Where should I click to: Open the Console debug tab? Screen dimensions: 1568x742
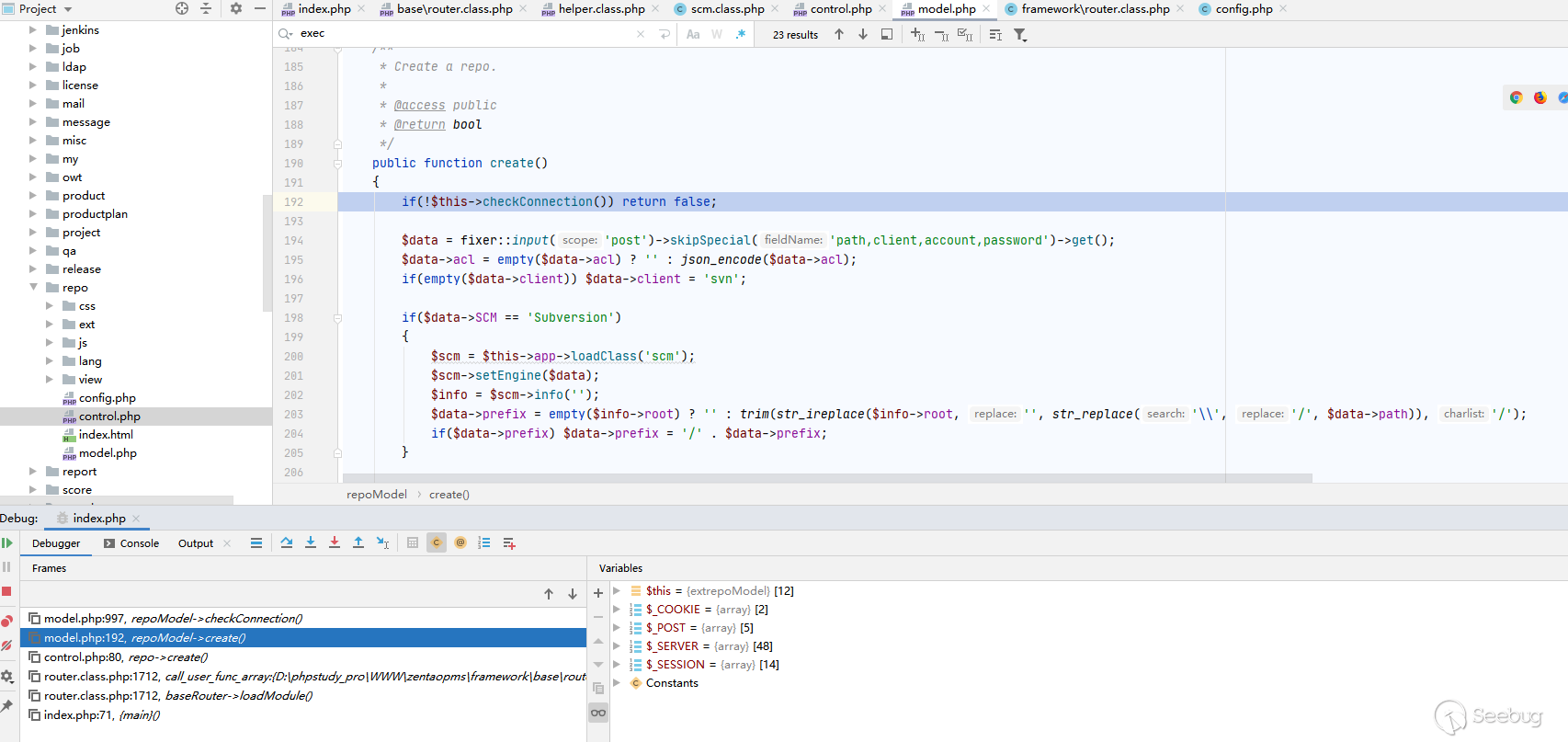pos(139,543)
